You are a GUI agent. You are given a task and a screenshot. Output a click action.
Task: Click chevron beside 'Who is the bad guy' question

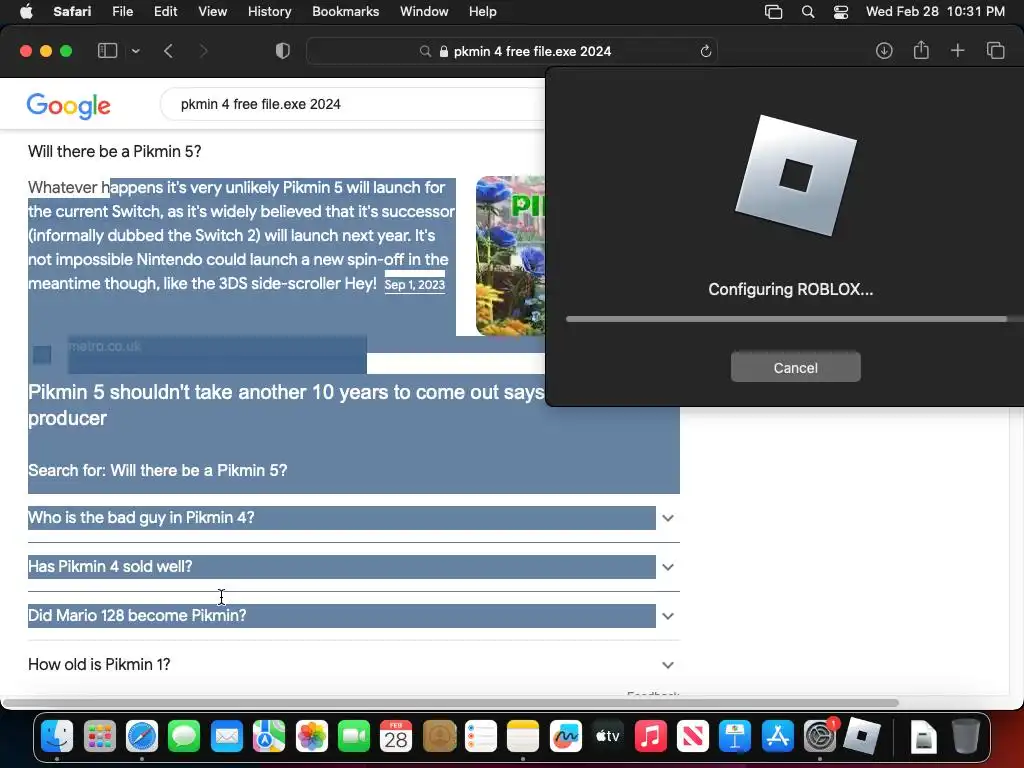pyautogui.click(x=667, y=518)
